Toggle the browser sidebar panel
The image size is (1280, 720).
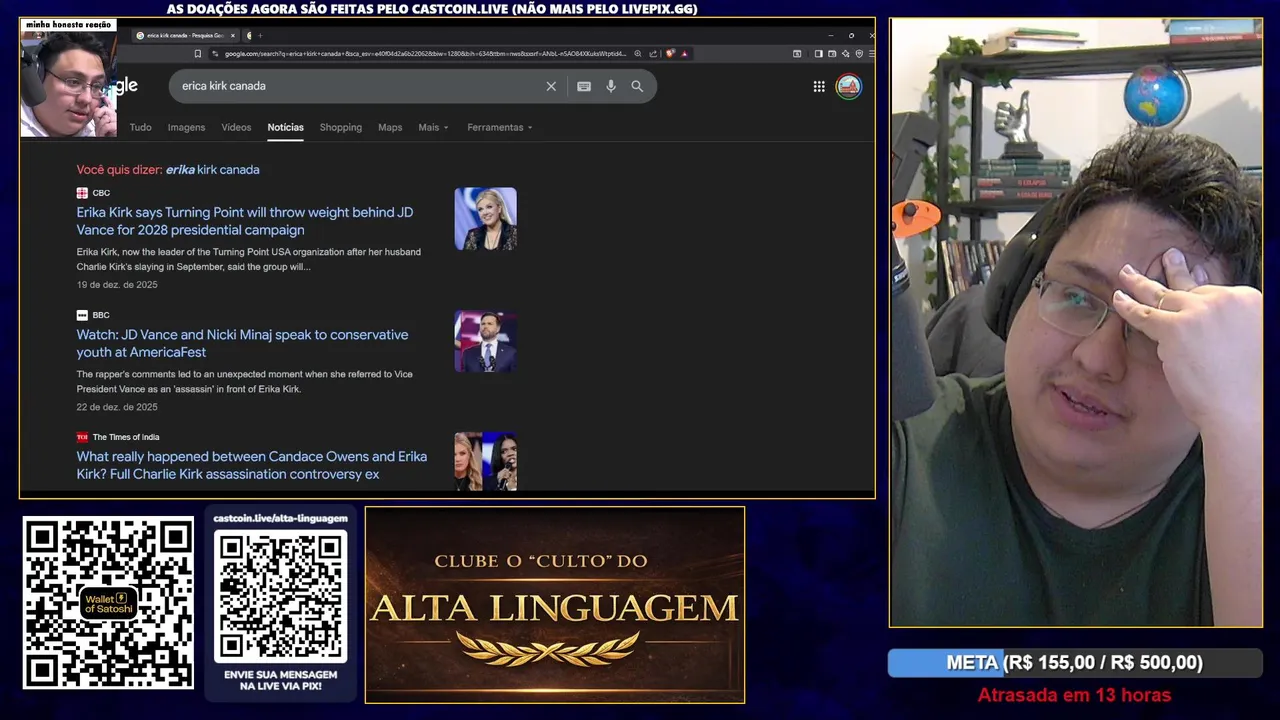pos(818,54)
